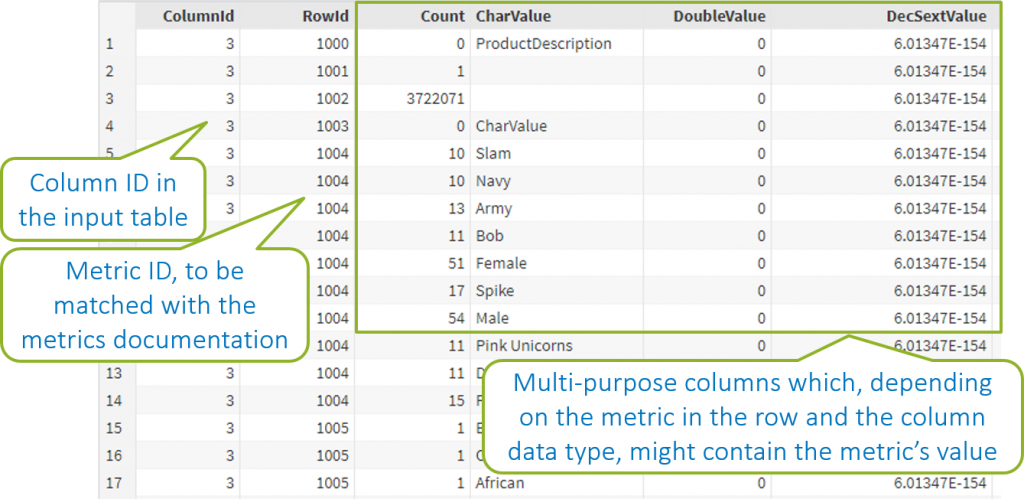
Task: Click the Female value cell
Action: tap(501, 264)
